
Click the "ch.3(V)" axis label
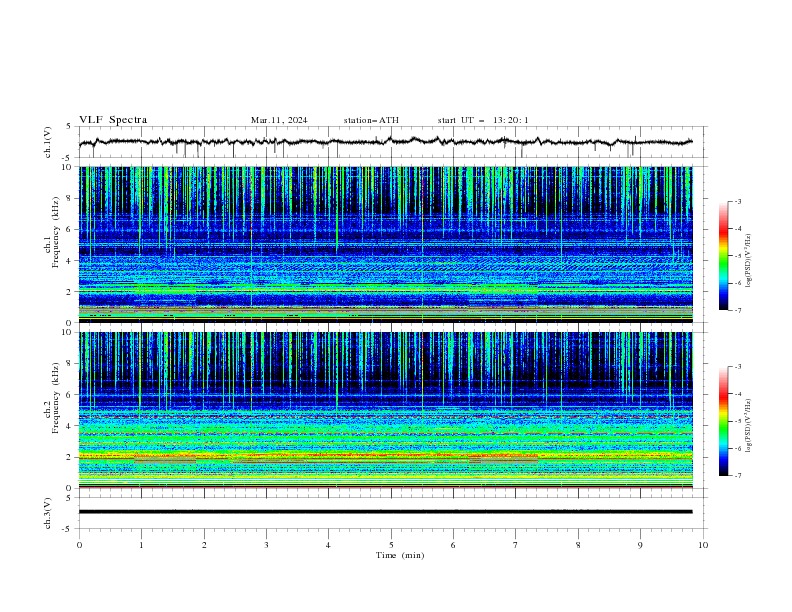48,513
